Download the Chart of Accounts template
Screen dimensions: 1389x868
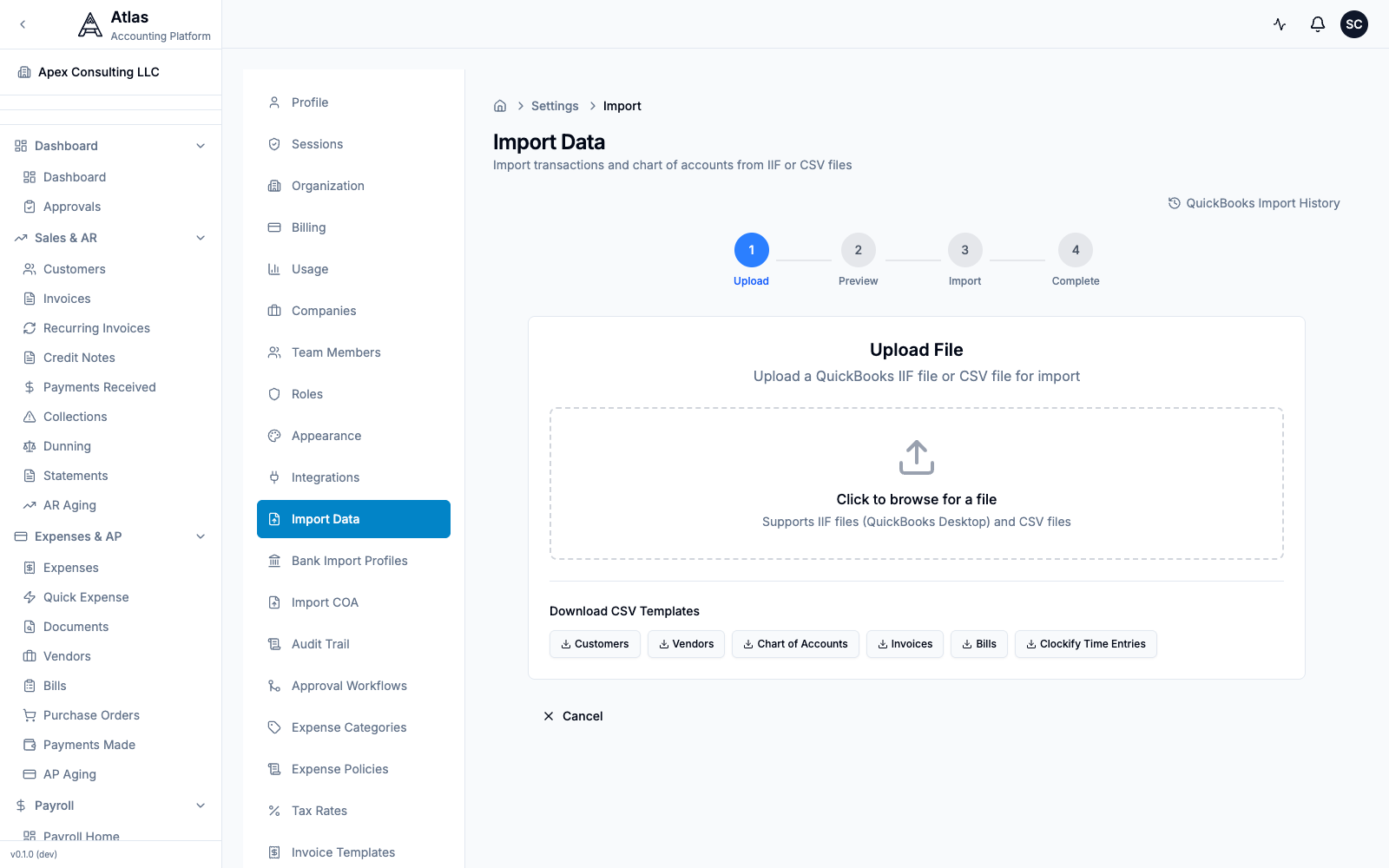pos(795,644)
